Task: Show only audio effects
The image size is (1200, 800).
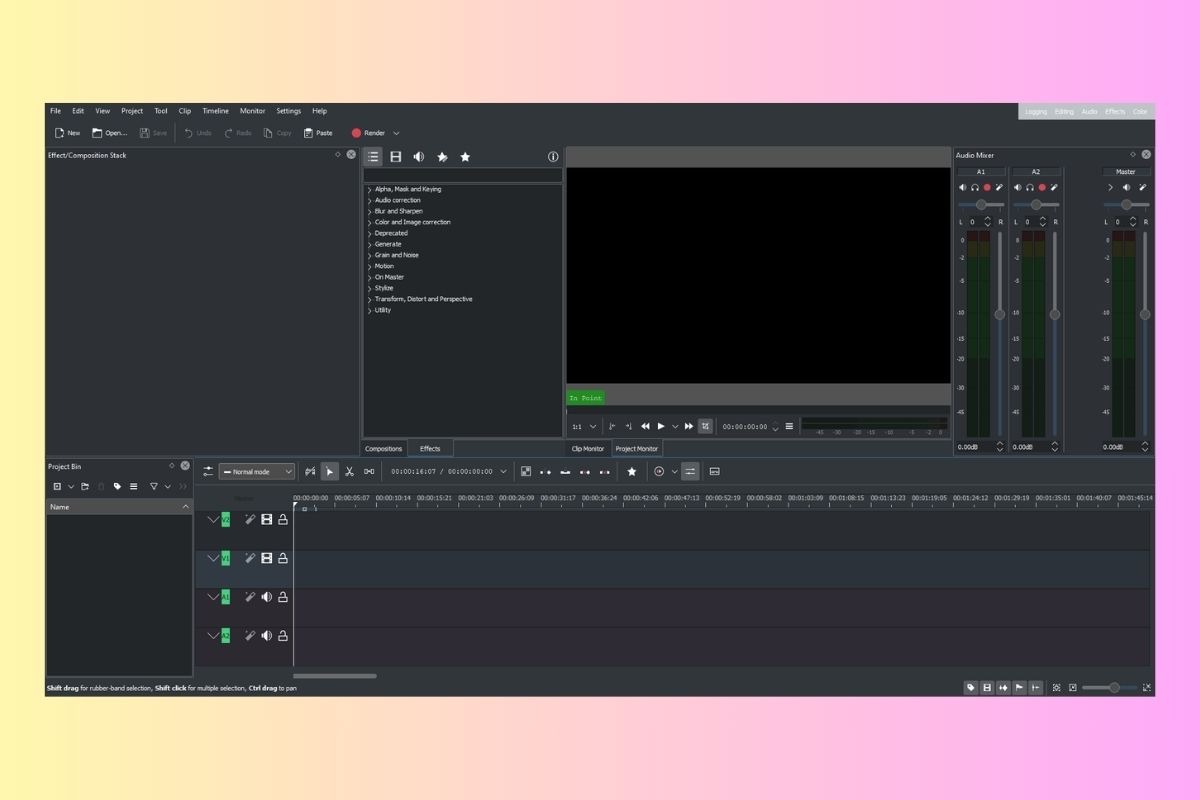Action: tap(419, 157)
